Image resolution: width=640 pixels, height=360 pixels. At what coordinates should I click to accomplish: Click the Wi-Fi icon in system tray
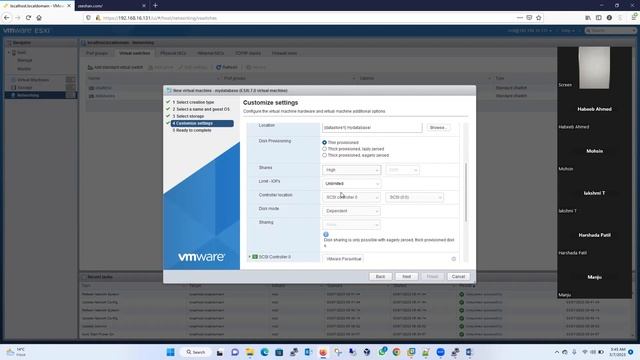[x=585, y=352]
